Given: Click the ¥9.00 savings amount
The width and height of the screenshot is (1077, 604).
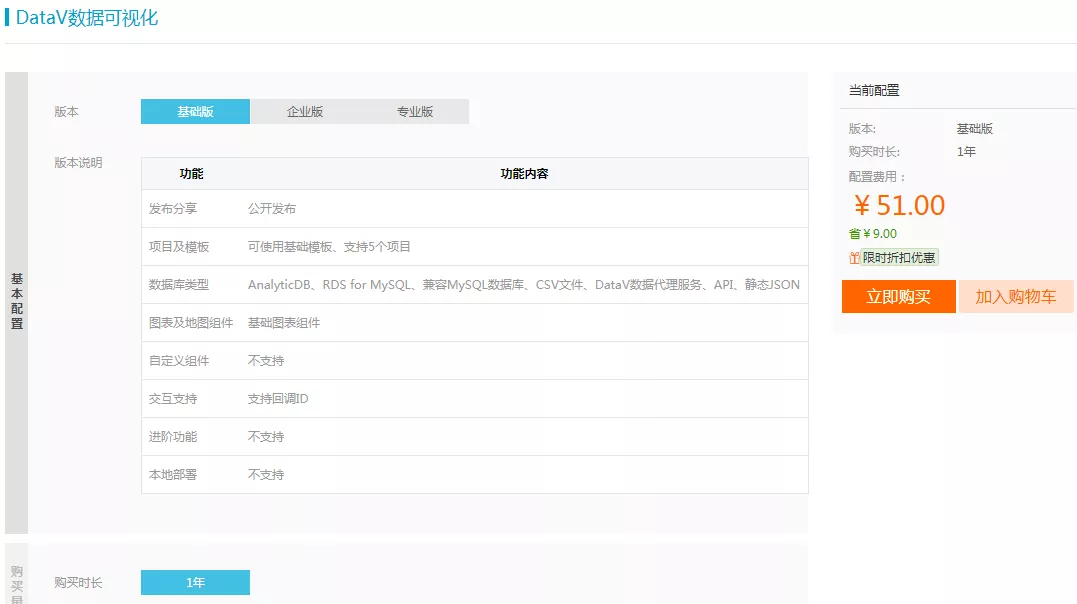Looking at the screenshot, I should point(880,234).
